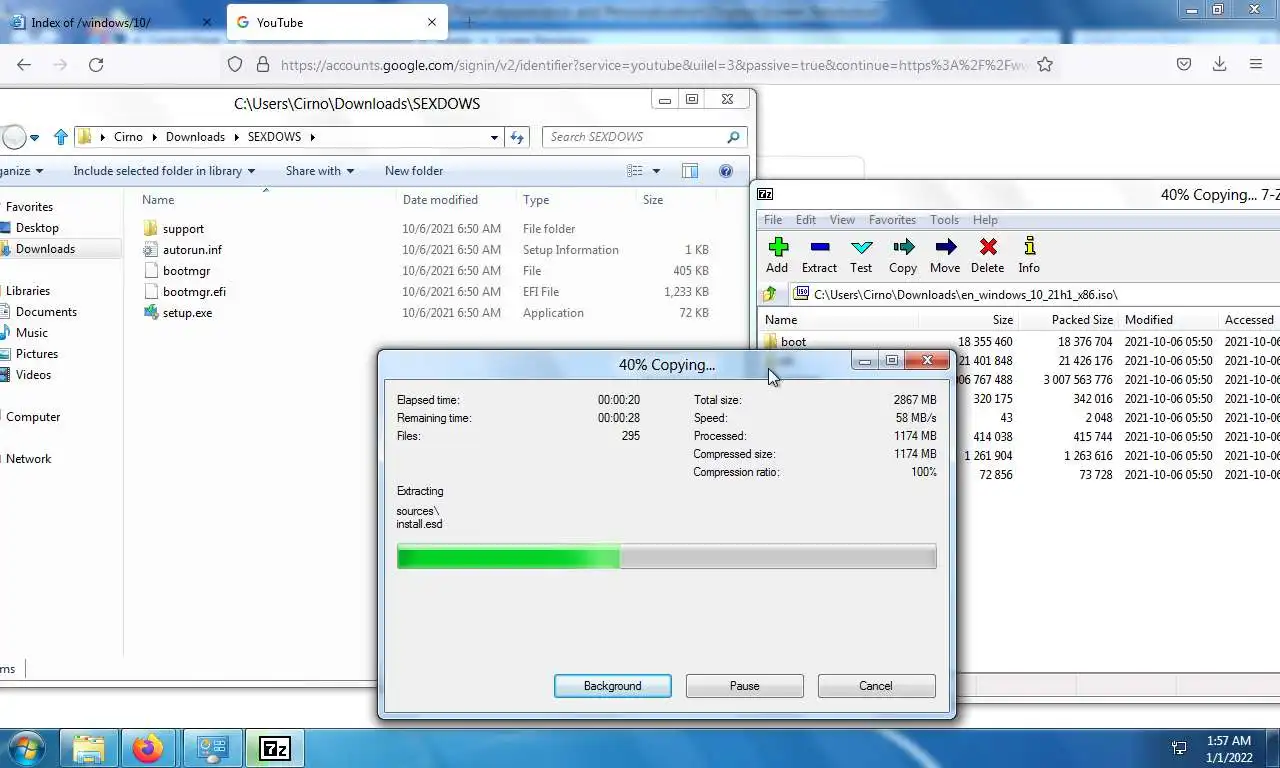Select the setup.exe application icon
Viewport: 1280px width, 768px height.
click(x=150, y=312)
